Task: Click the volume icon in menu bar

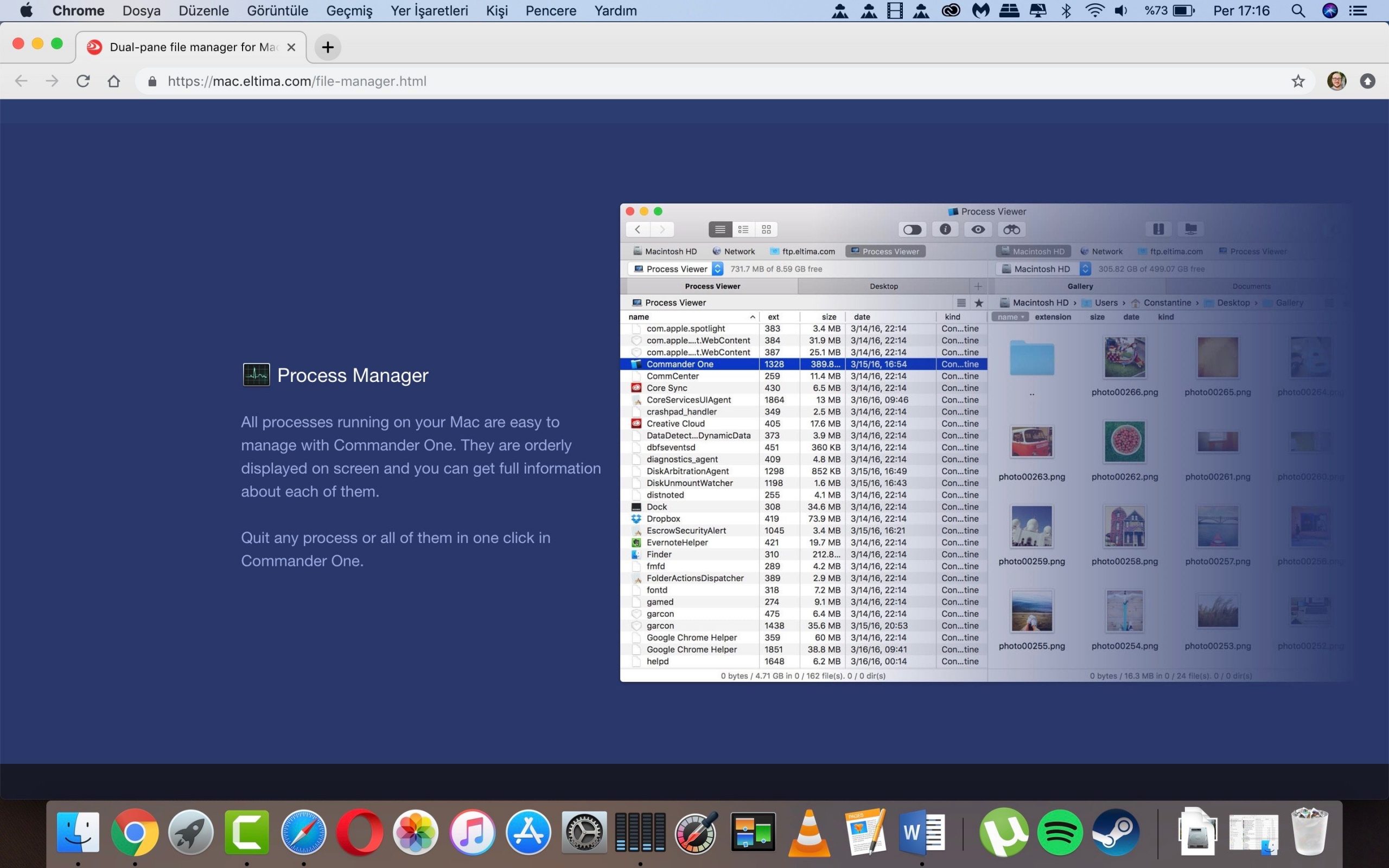Action: [x=1120, y=10]
